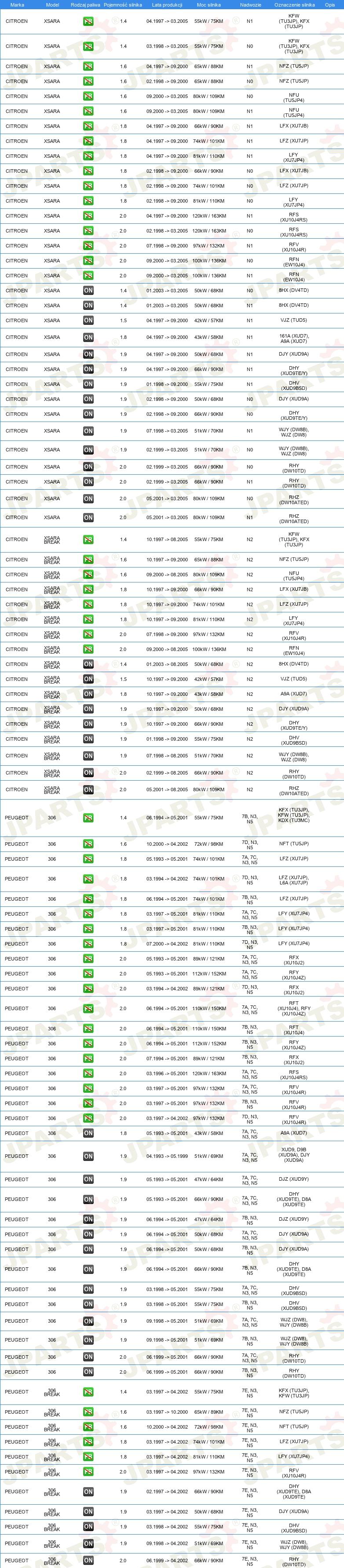Viewport: 344px width, 1568px height.
Task: Click the 'Marka' column header
Action: click(x=17, y=4)
